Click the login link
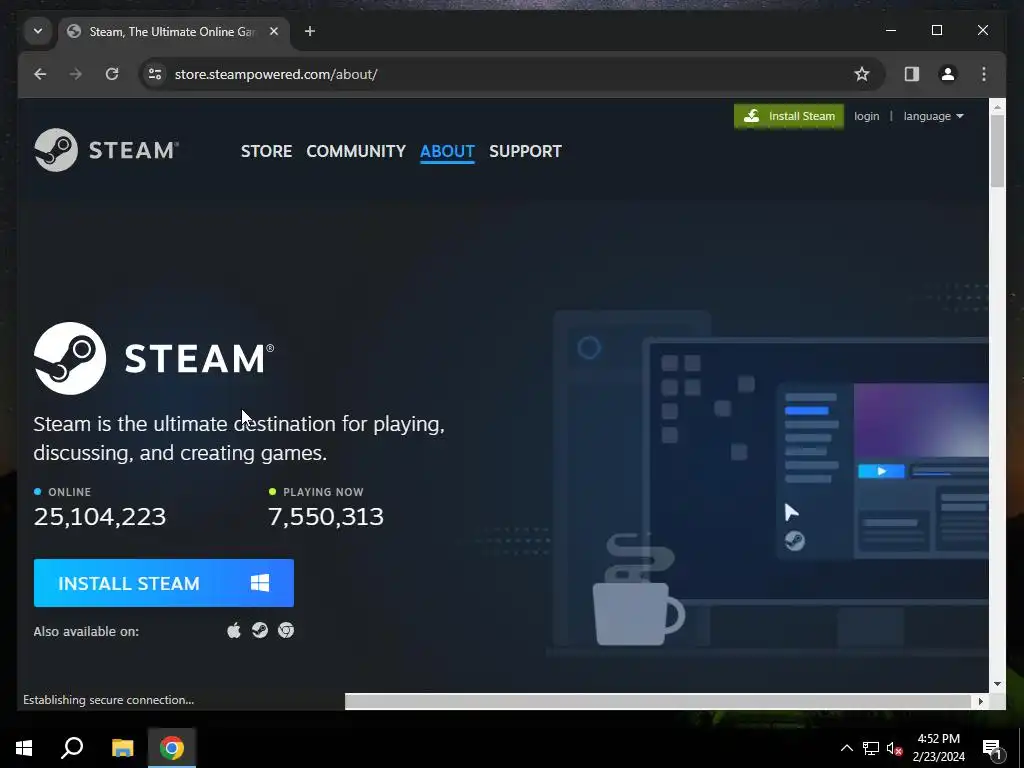 [867, 116]
